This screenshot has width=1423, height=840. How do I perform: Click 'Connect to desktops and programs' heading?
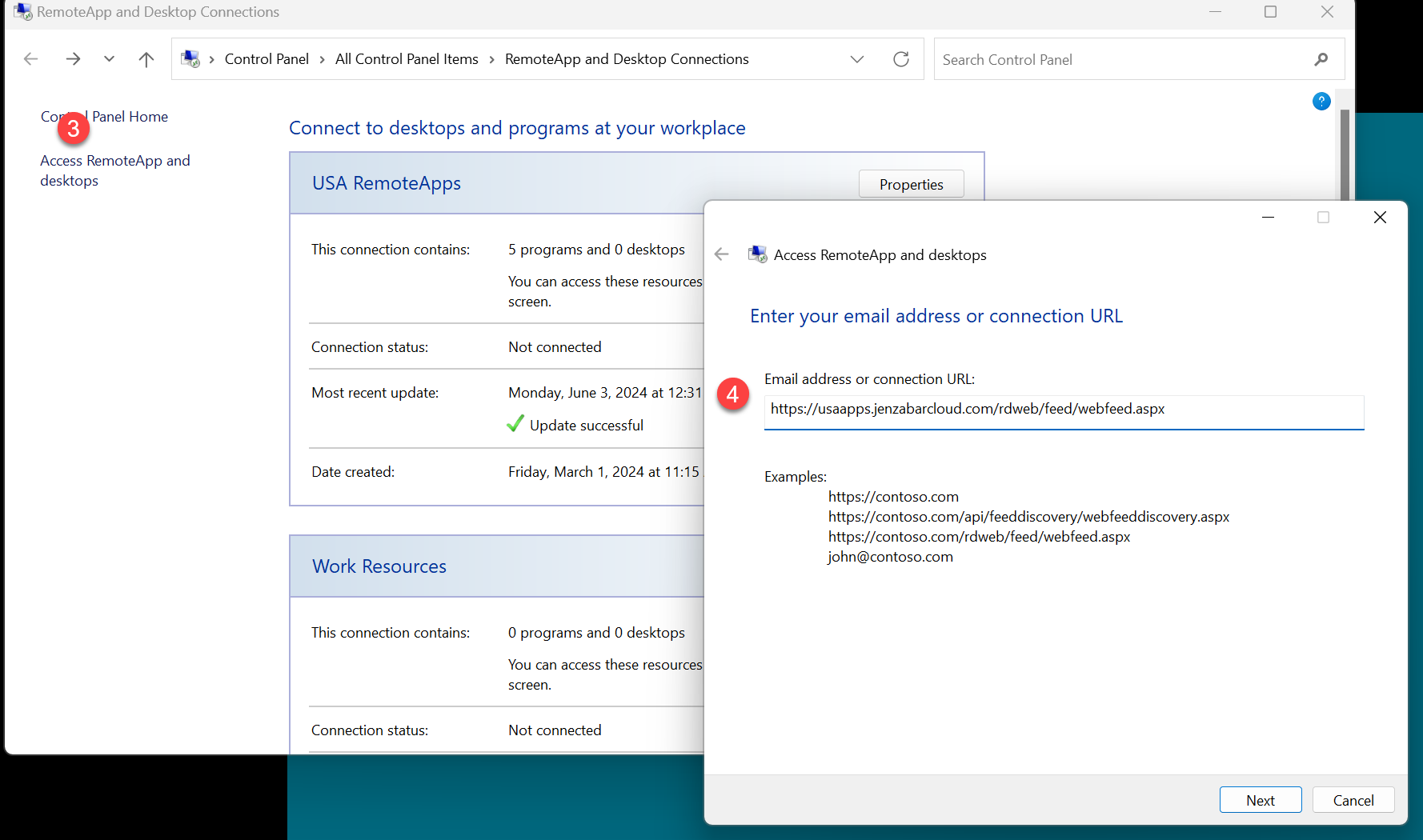tap(517, 128)
